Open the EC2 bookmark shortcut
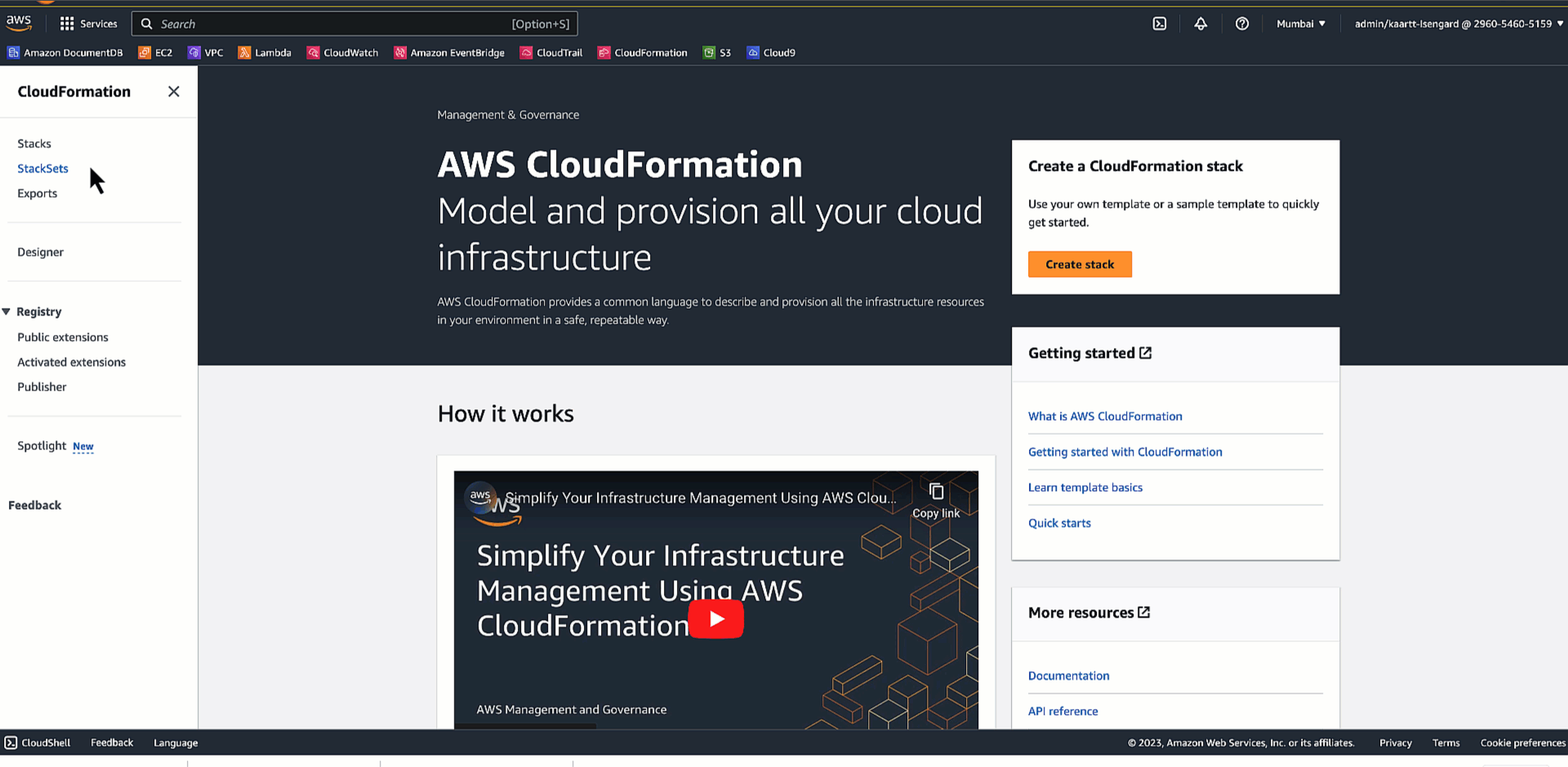 (x=154, y=52)
